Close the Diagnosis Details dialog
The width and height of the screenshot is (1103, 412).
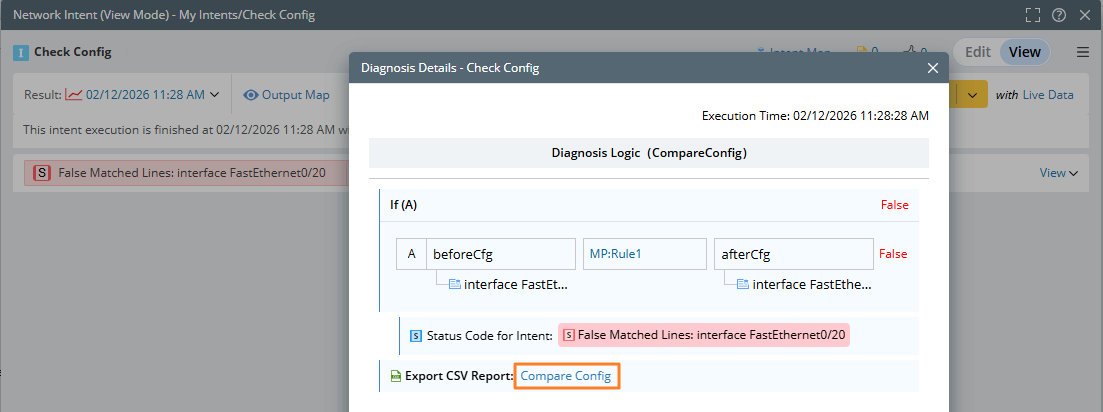pos(932,68)
